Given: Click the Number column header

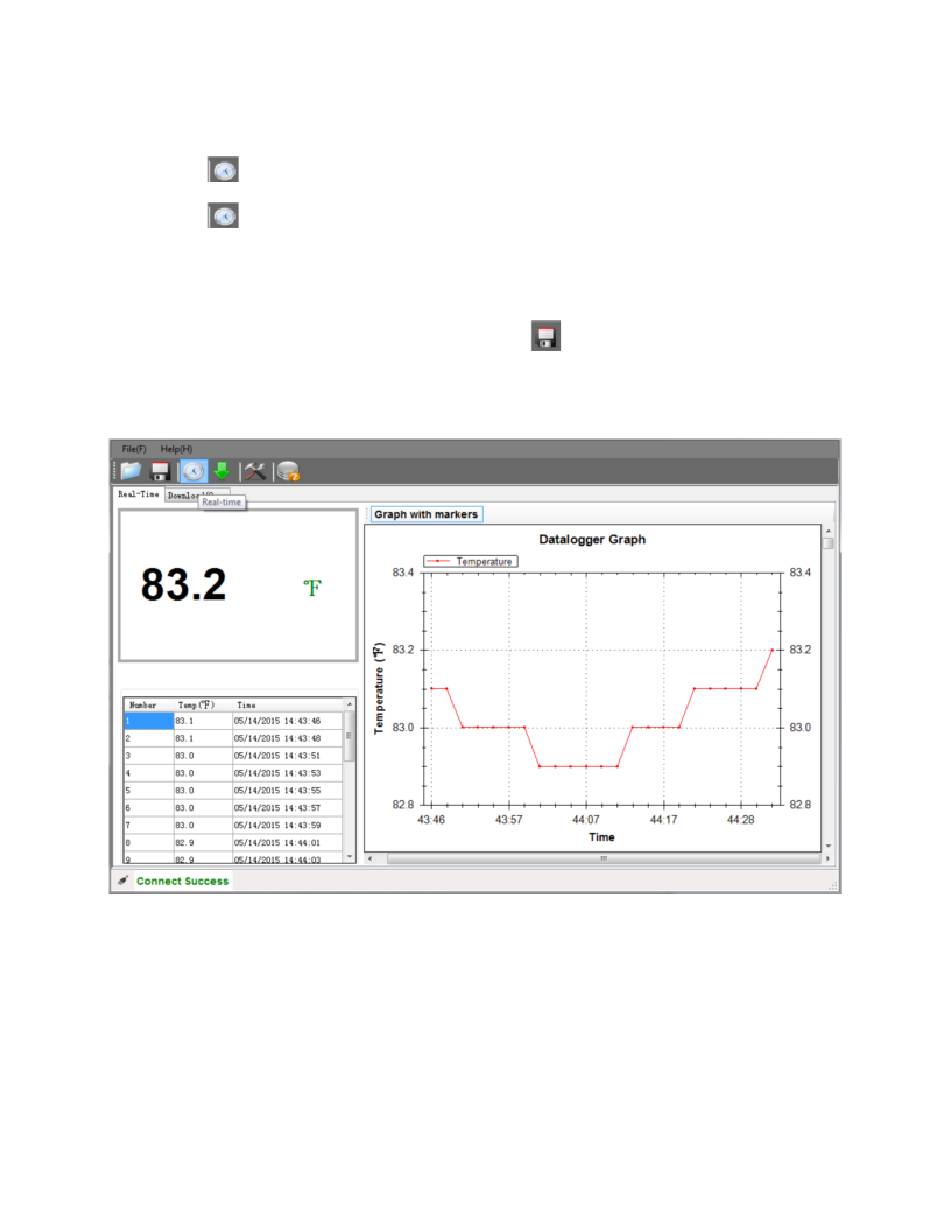Looking at the screenshot, I should 149,705.
